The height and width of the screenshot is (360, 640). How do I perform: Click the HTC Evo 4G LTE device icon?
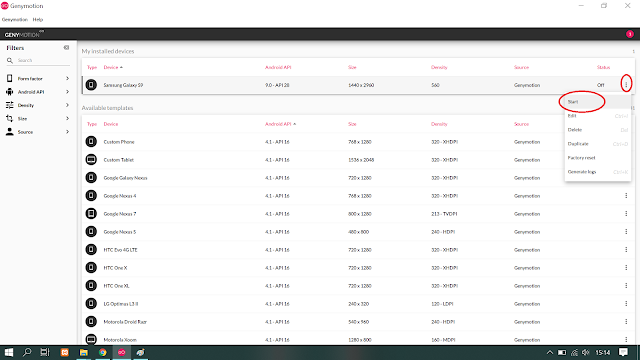pos(91,249)
